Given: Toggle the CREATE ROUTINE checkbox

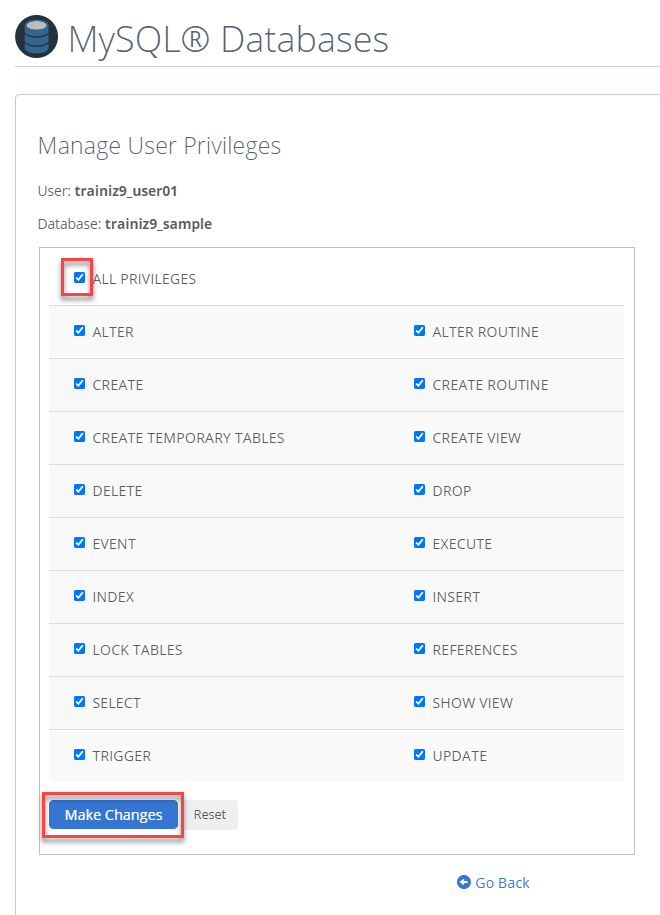Looking at the screenshot, I should pos(419,383).
